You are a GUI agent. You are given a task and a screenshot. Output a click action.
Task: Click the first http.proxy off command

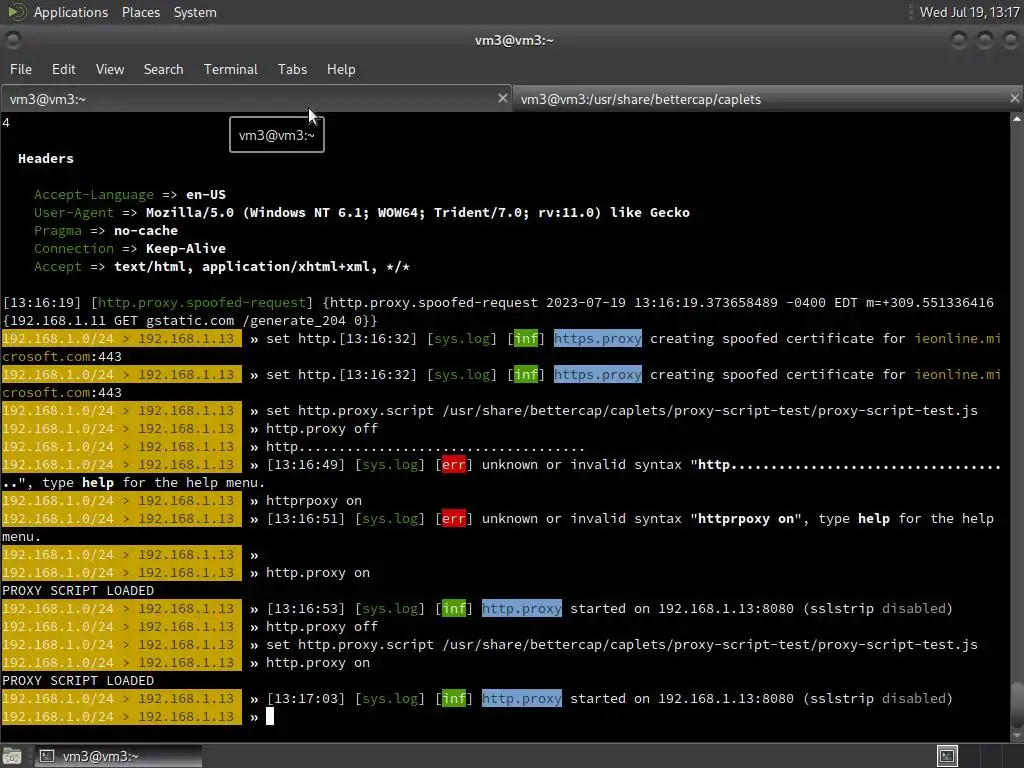click(322, 428)
